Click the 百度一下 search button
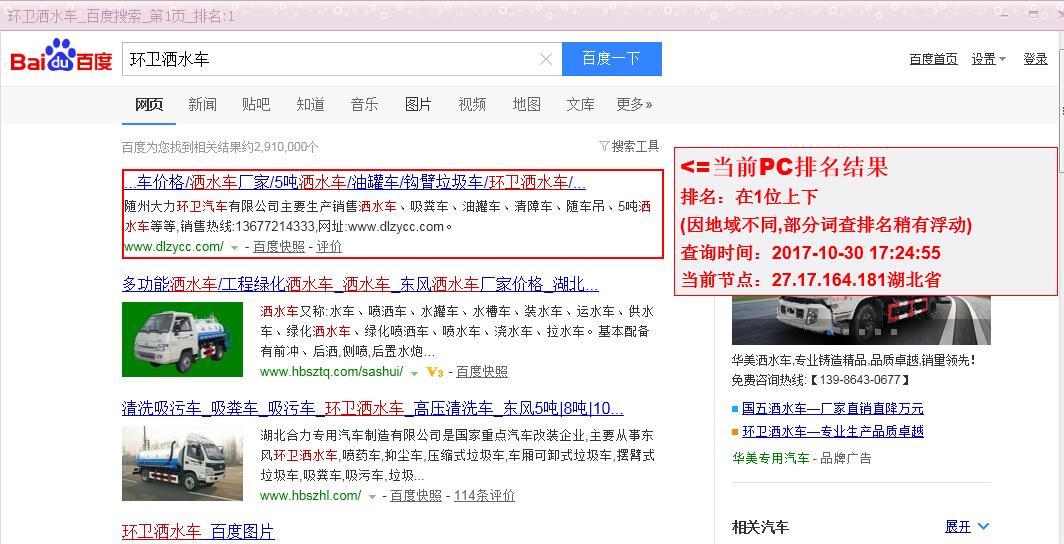 point(611,59)
